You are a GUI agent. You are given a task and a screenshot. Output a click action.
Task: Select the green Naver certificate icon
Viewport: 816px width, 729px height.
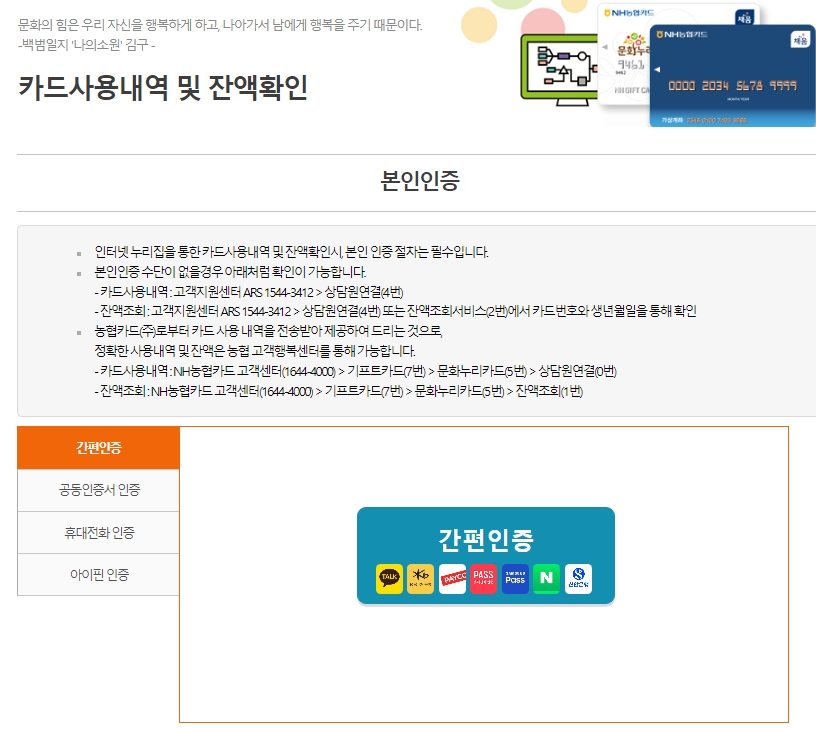tap(545, 578)
